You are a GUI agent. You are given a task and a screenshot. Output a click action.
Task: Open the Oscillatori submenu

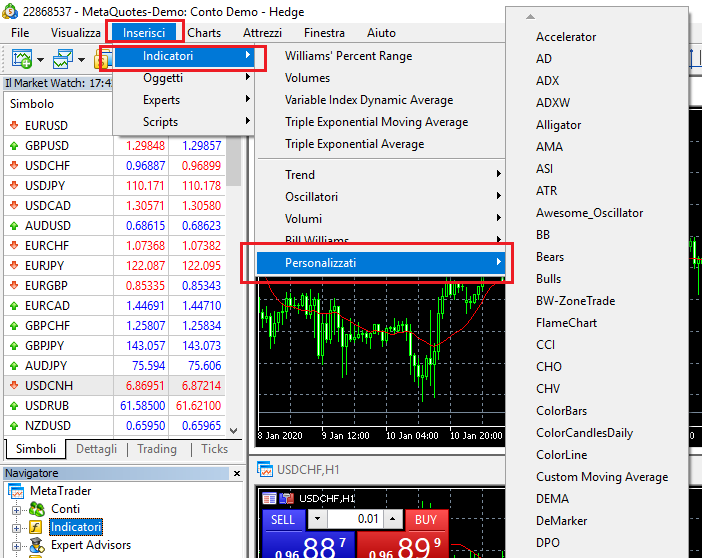381,197
